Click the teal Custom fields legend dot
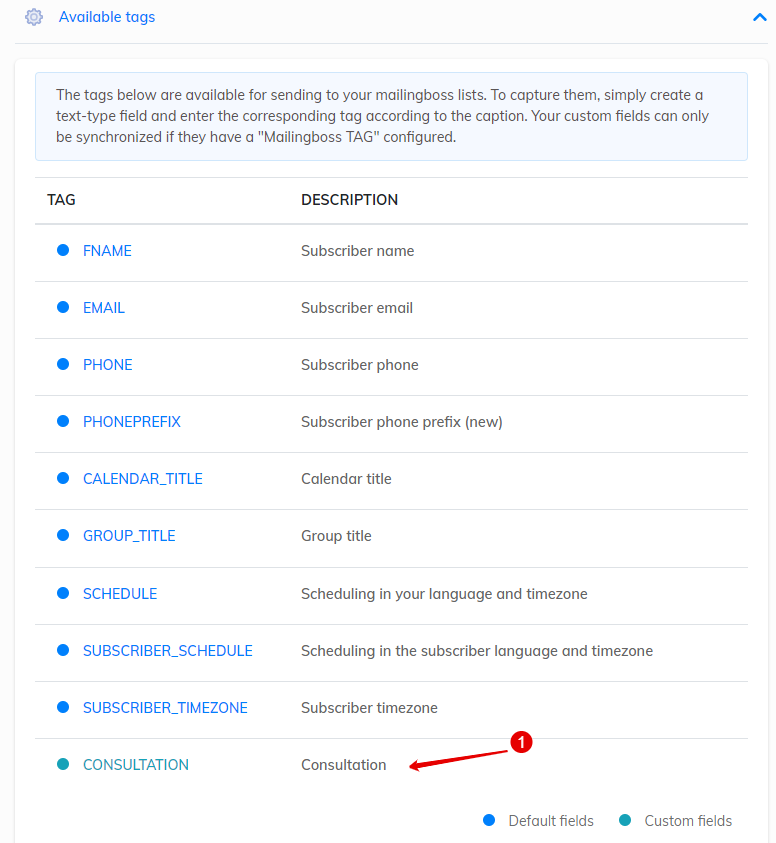The width and height of the screenshot is (776, 843). pos(625,820)
